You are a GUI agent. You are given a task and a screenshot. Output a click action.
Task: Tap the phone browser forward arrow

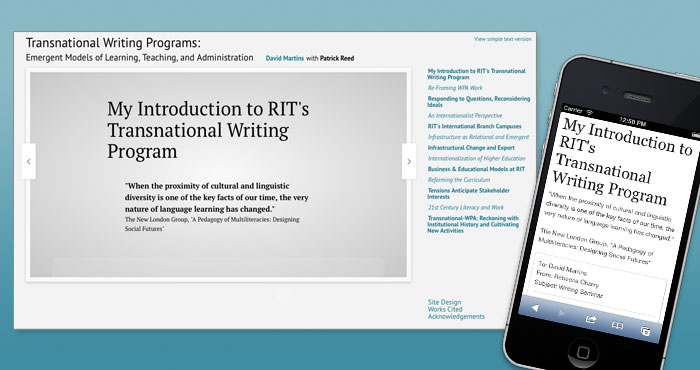[x=562, y=313]
